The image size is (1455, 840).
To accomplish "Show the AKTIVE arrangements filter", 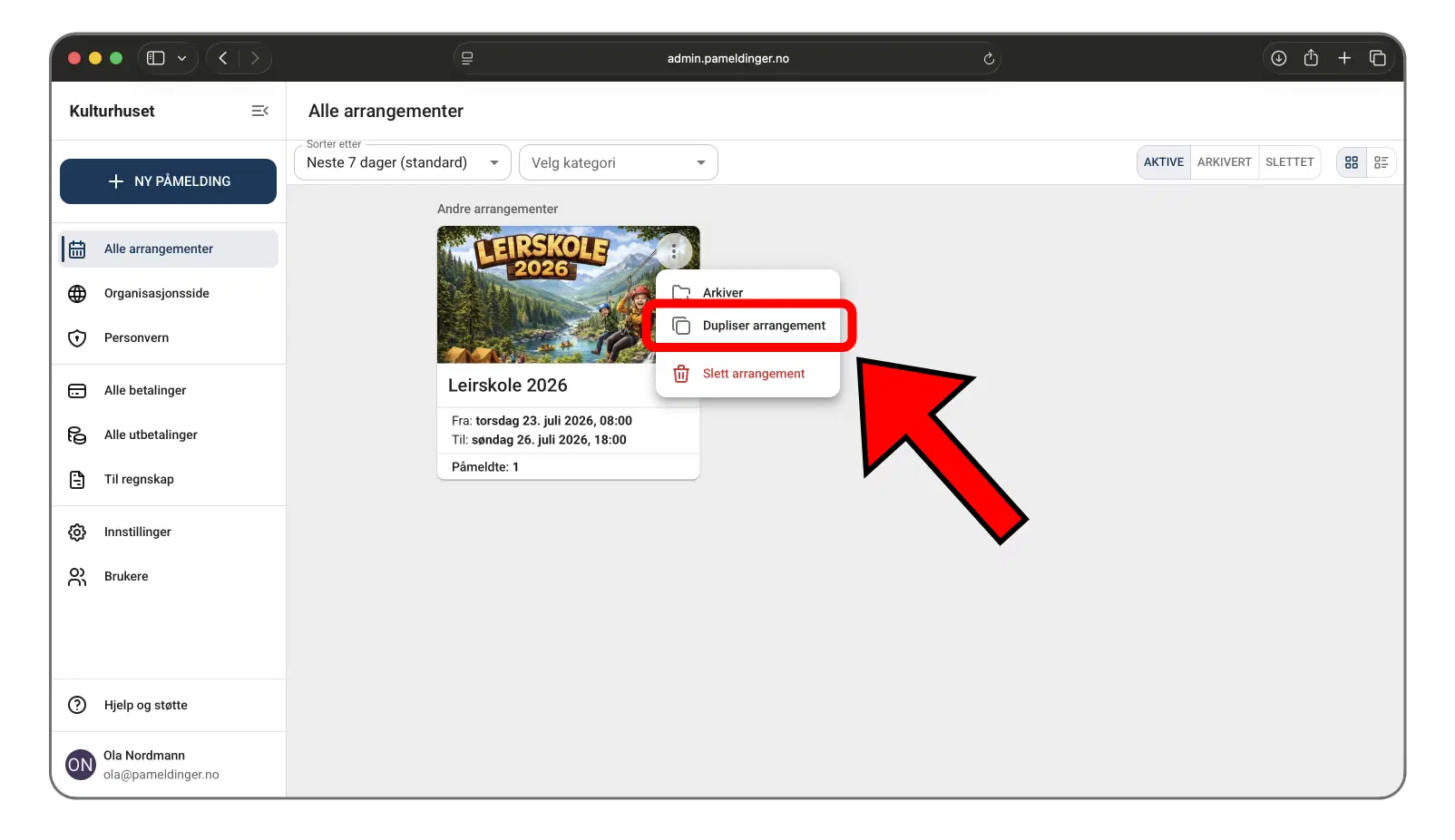I will tap(1163, 162).
